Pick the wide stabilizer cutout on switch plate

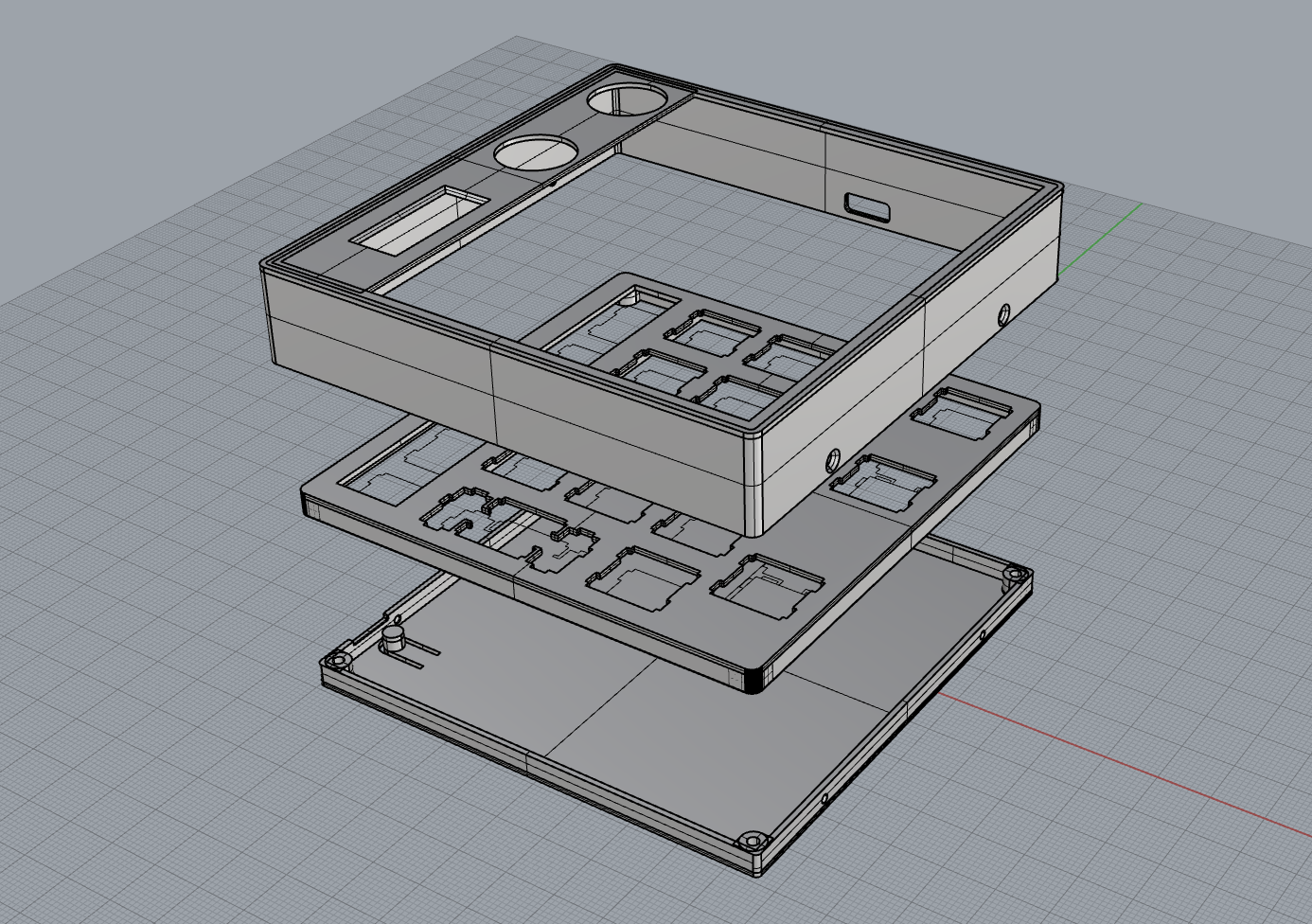tap(509, 532)
